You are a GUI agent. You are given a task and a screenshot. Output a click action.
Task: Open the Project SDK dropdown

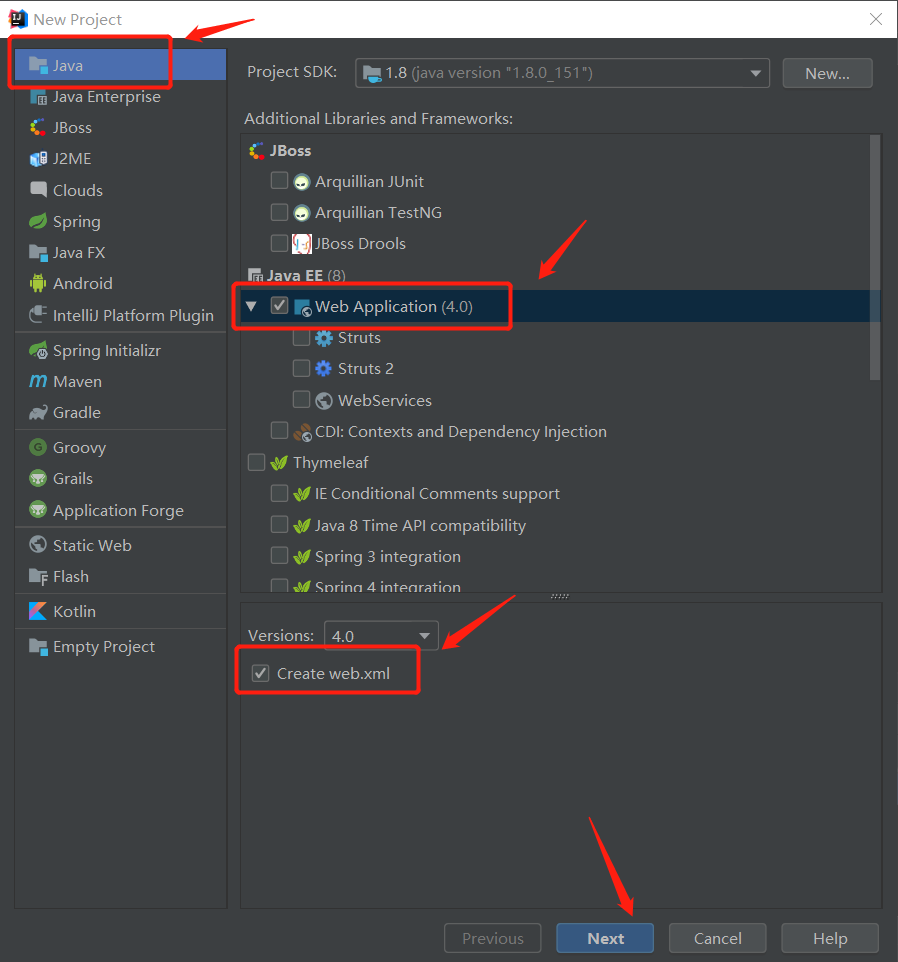coord(754,72)
